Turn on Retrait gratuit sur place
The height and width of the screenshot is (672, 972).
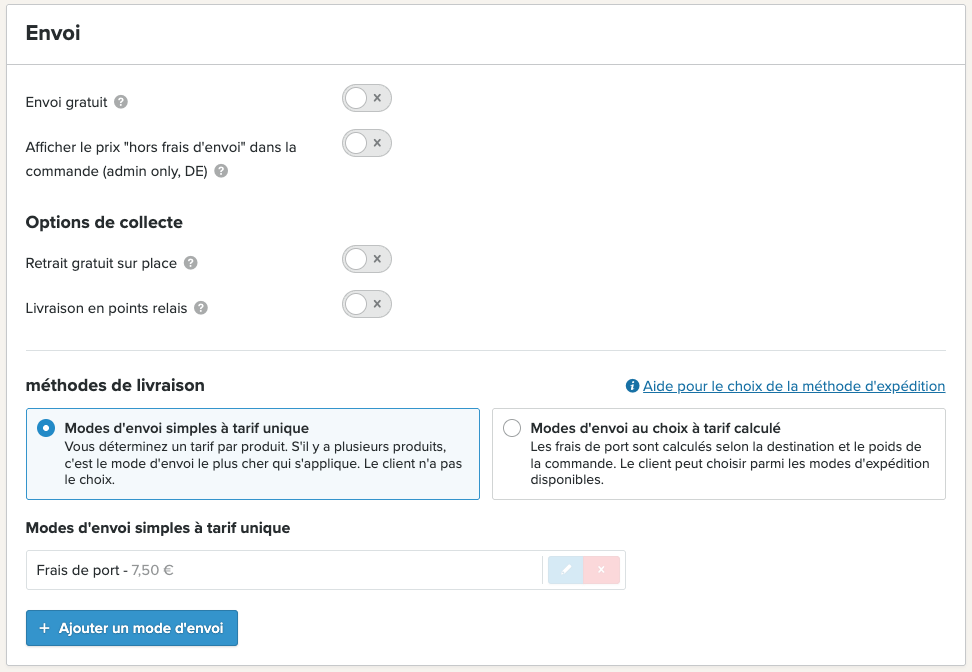tap(366, 259)
